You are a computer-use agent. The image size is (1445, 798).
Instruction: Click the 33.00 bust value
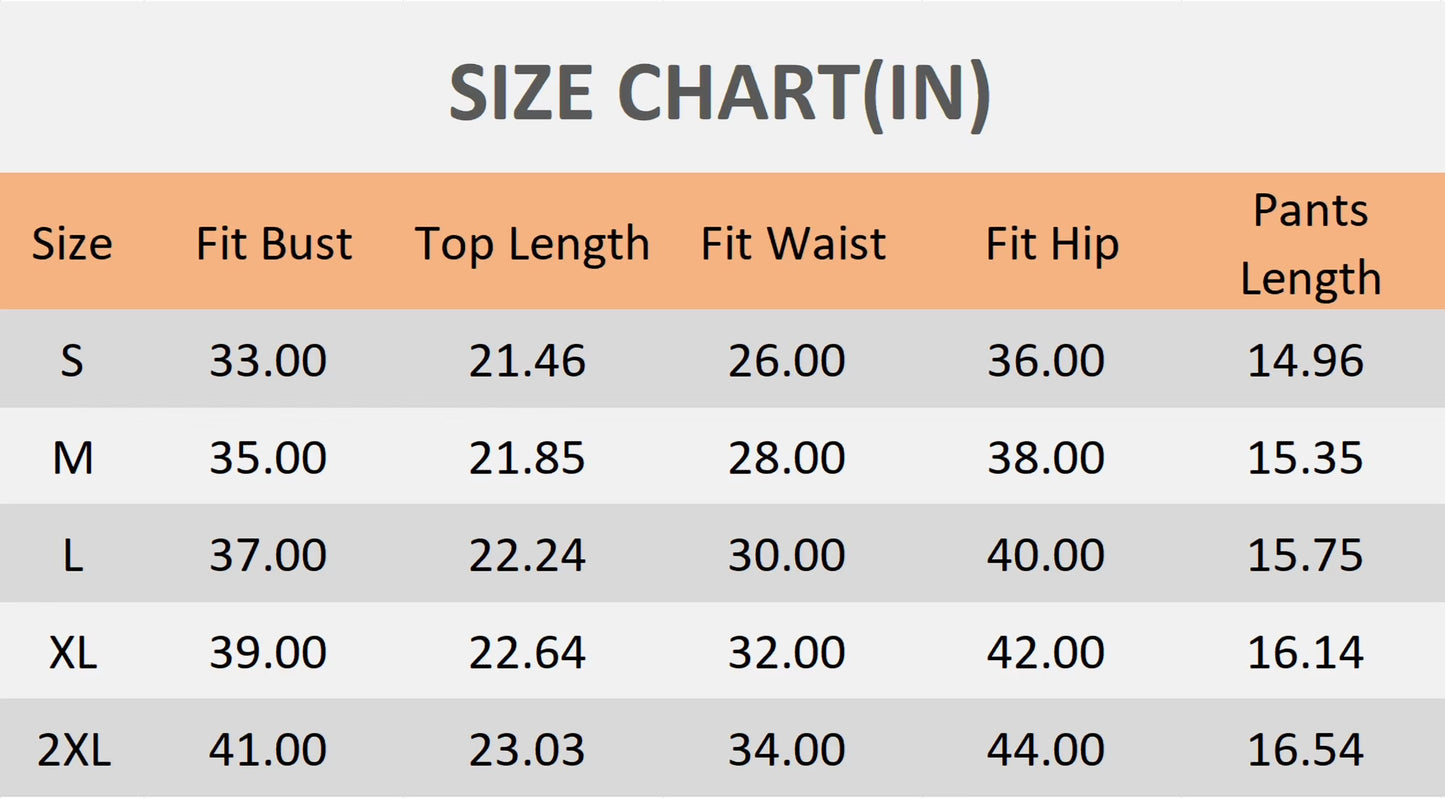click(268, 360)
